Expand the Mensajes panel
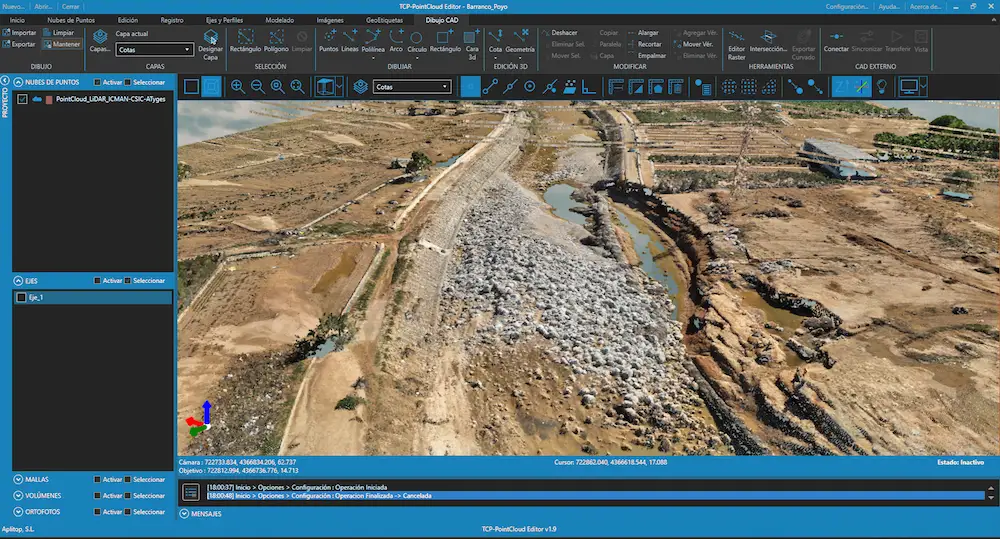Image resolution: width=1000 pixels, height=539 pixels. coord(184,513)
